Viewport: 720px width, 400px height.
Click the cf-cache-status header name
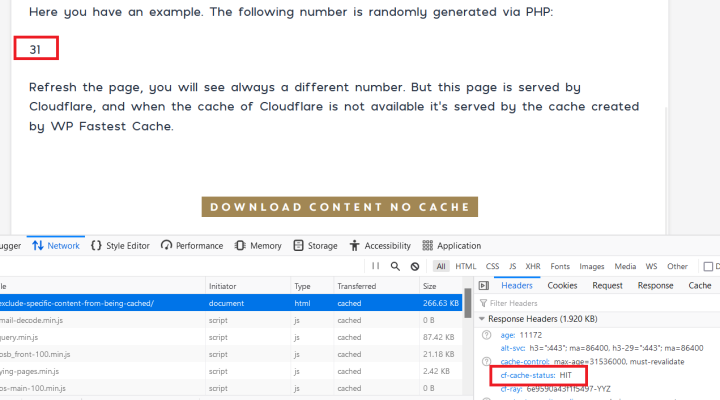(x=528, y=375)
